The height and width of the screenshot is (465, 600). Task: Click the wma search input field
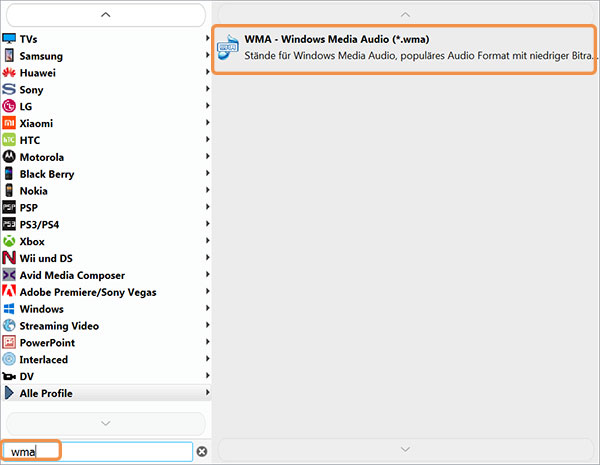click(97, 452)
